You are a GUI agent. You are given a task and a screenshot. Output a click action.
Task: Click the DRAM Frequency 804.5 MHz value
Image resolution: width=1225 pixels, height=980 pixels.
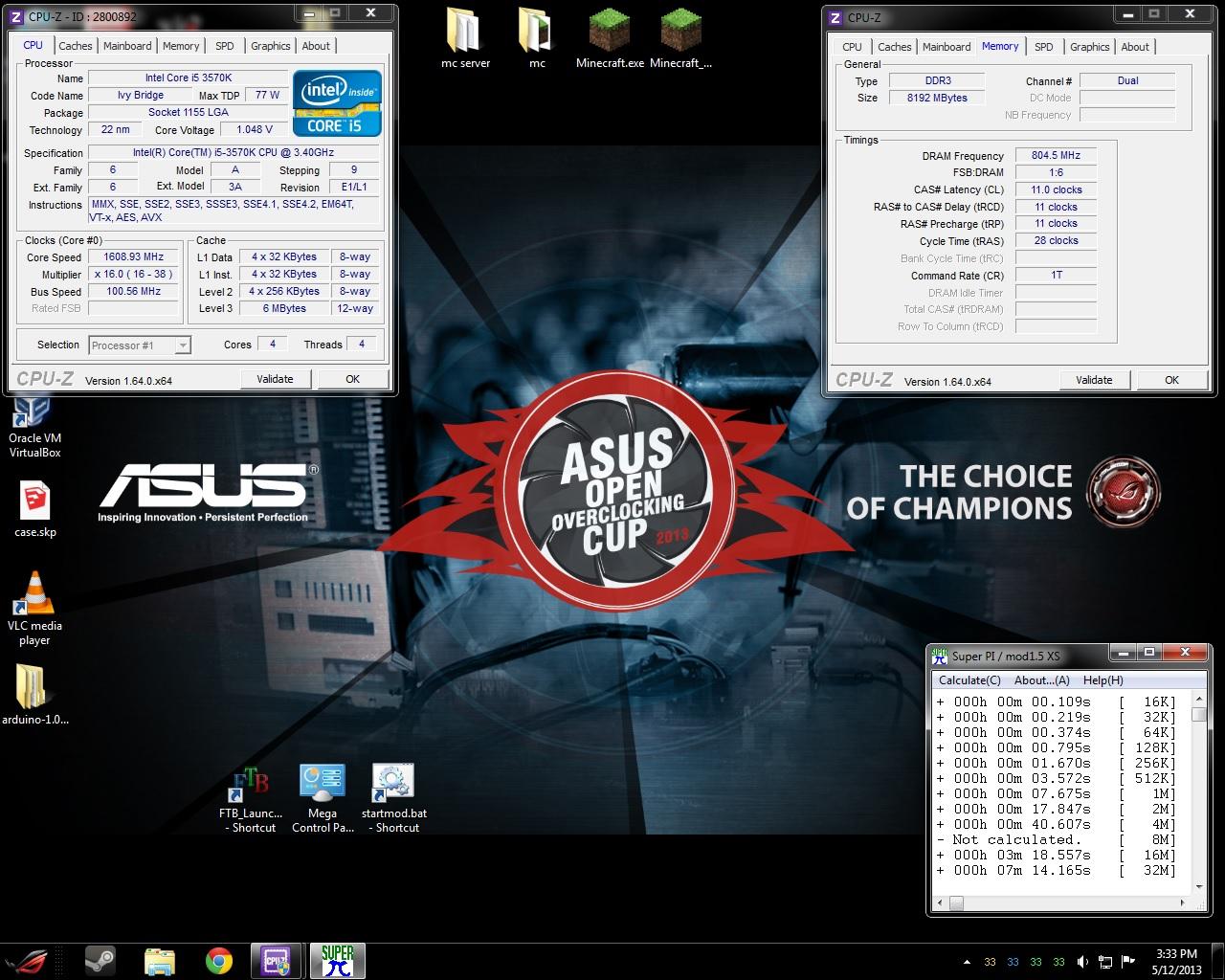(1056, 155)
